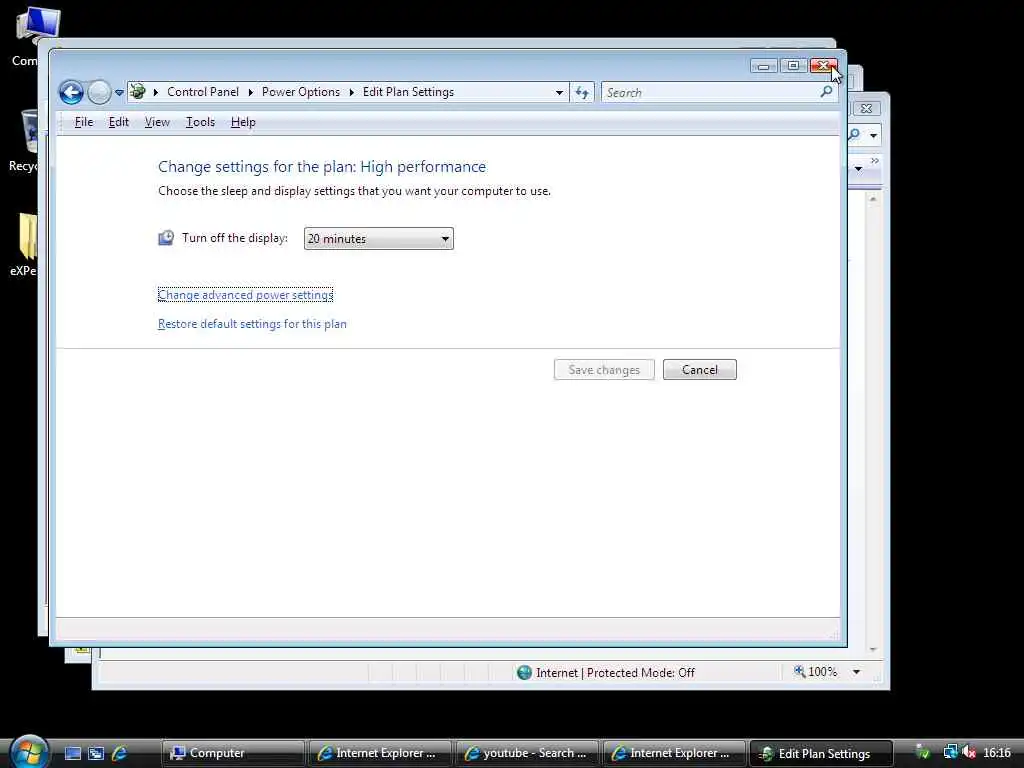This screenshot has height=768, width=1024.
Task: Select the Recycle Bin desktop icon
Action: coord(26,141)
